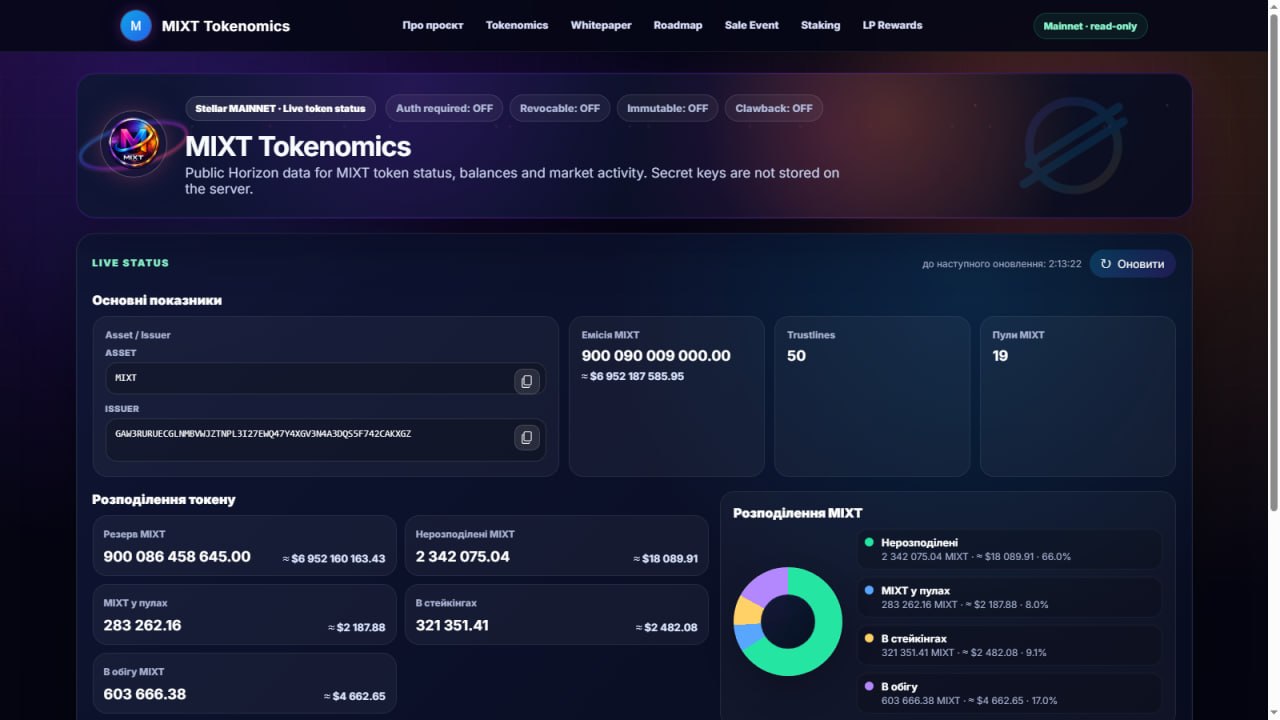This screenshot has height=720, width=1280.
Task: Open the Про проєкт menu item
Action: click(433, 25)
